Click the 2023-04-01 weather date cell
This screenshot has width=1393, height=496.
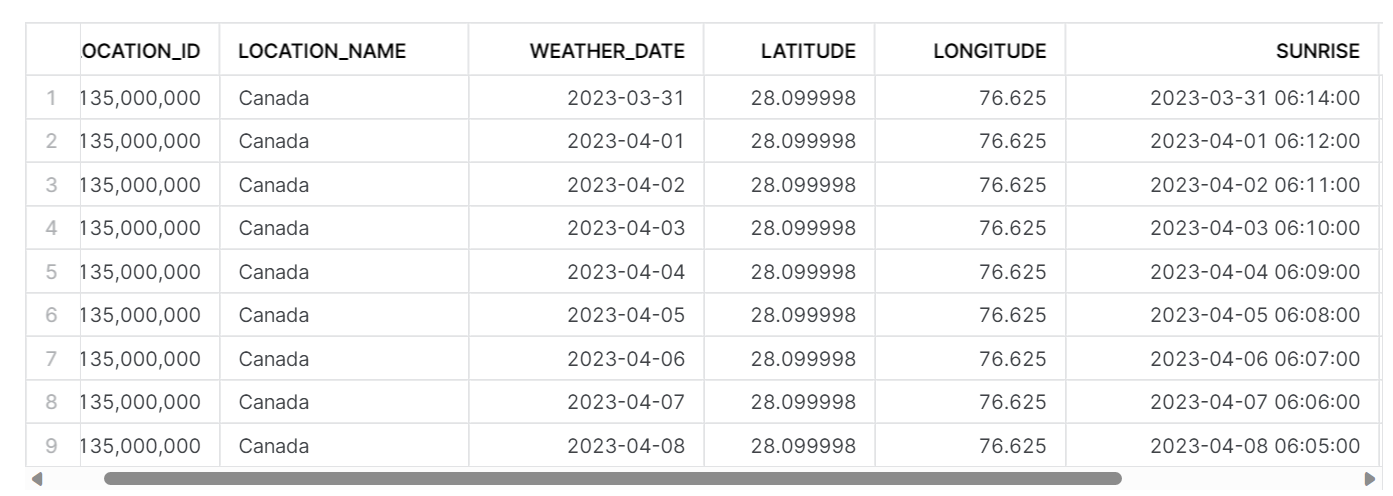pos(626,141)
